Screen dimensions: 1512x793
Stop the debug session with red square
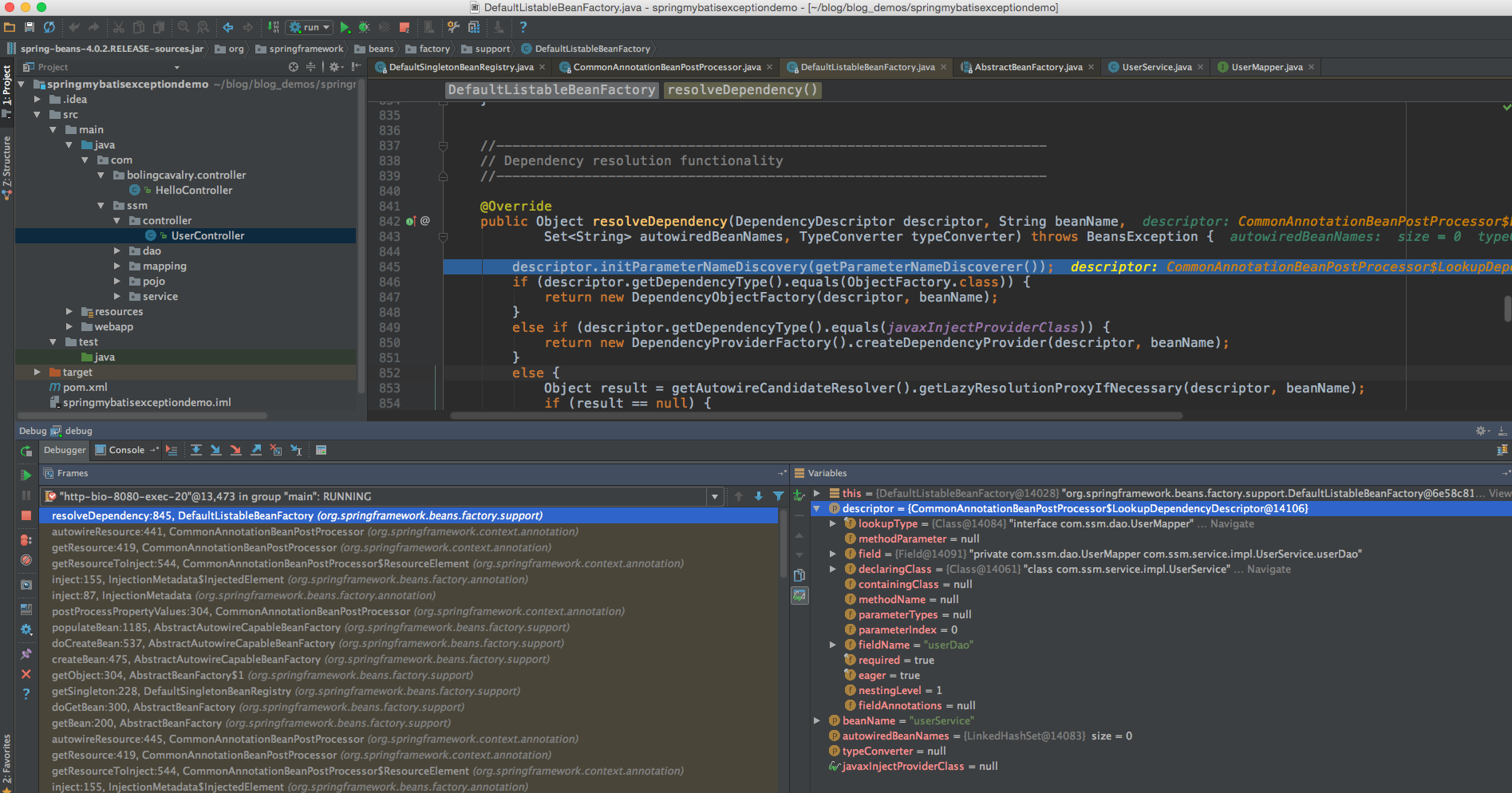point(26,515)
